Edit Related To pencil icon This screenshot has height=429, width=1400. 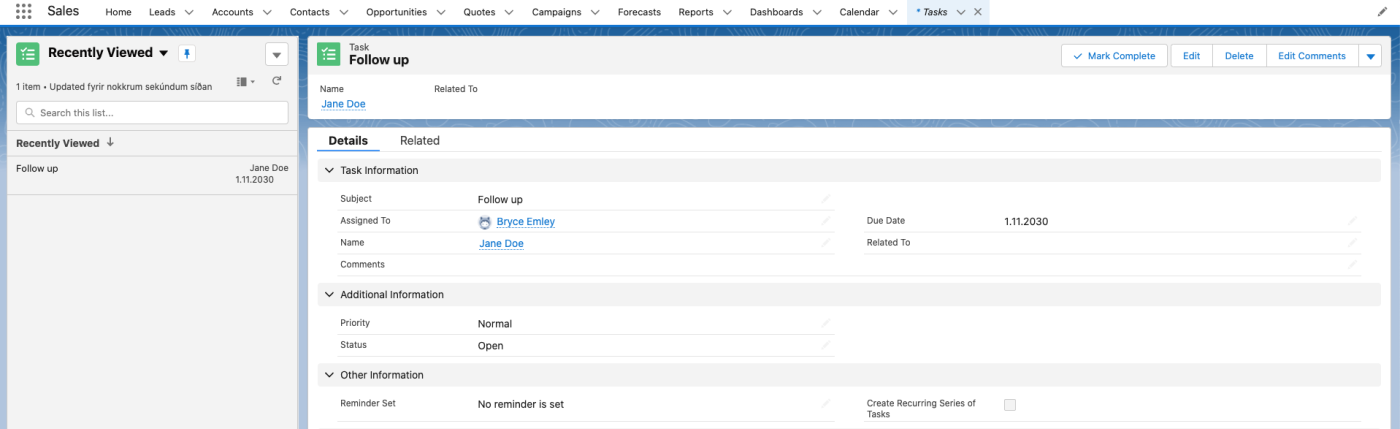(1352, 243)
